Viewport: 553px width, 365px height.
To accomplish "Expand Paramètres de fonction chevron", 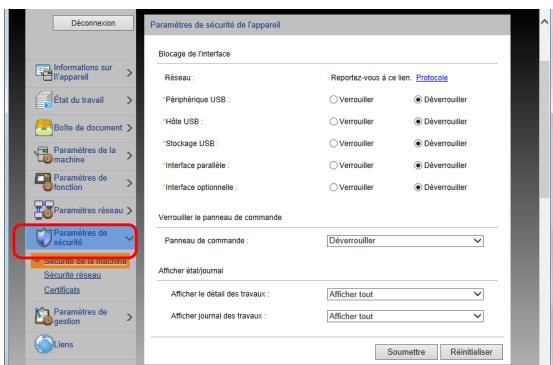I will point(129,183).
